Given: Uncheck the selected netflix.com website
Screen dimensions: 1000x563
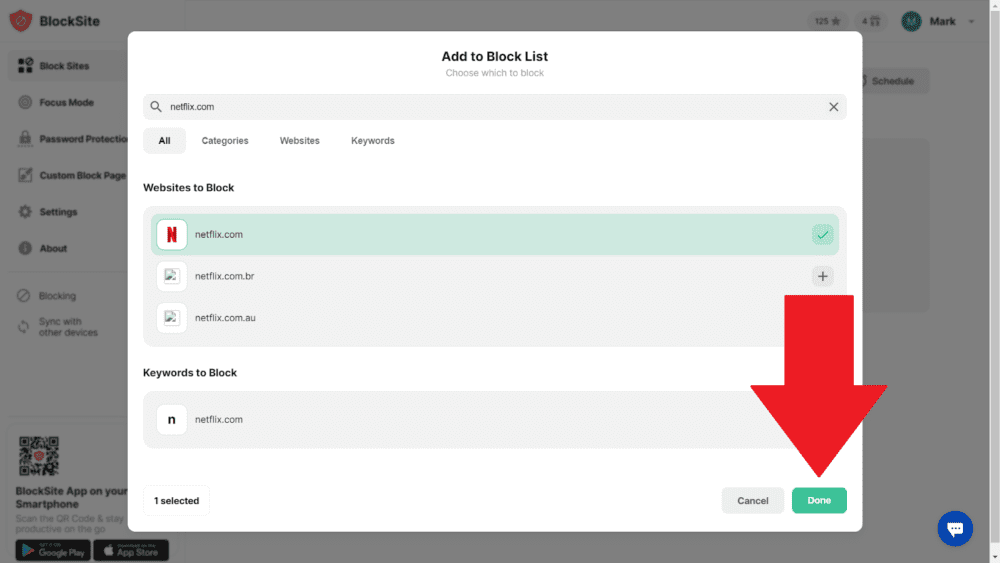Looking at the screenshot, I should [823, 235].
